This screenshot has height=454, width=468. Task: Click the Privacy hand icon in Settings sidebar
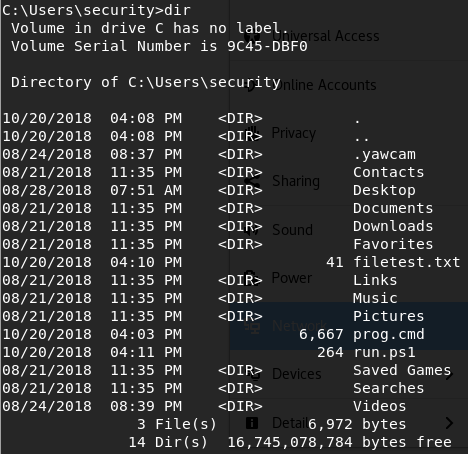point(252,133)
